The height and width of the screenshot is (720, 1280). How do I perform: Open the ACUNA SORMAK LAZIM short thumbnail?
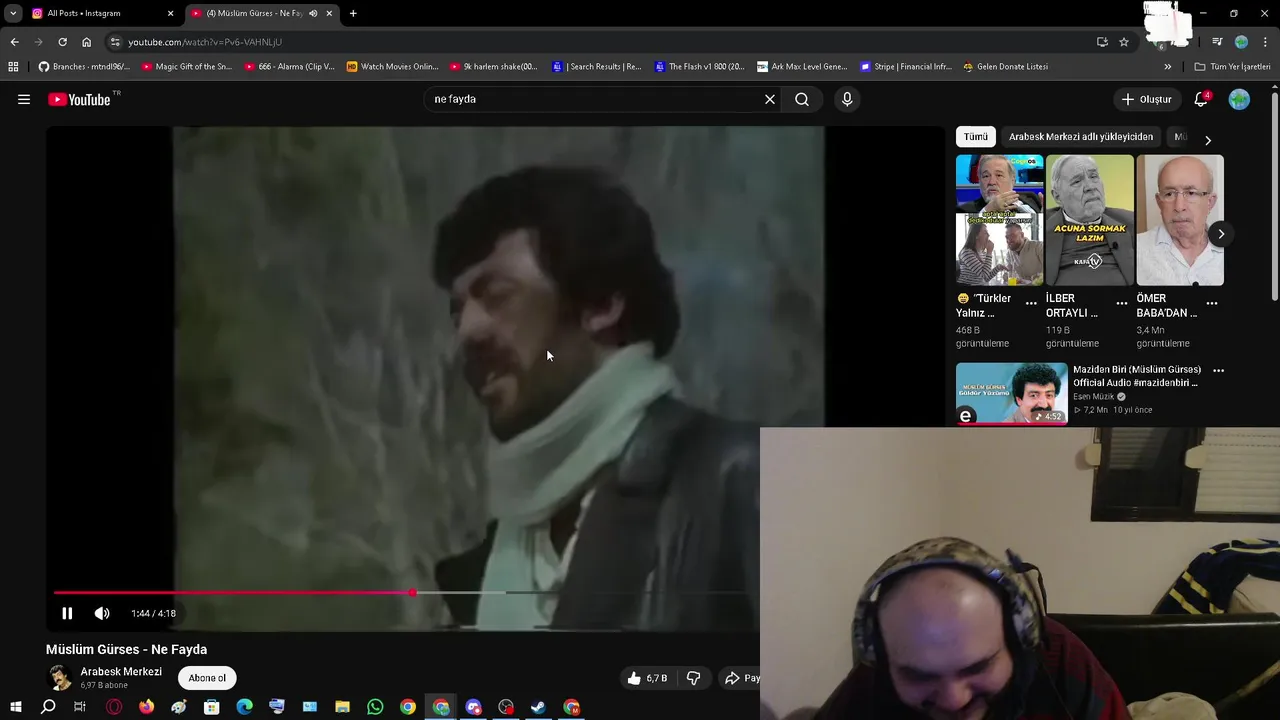click(1089, 220)
